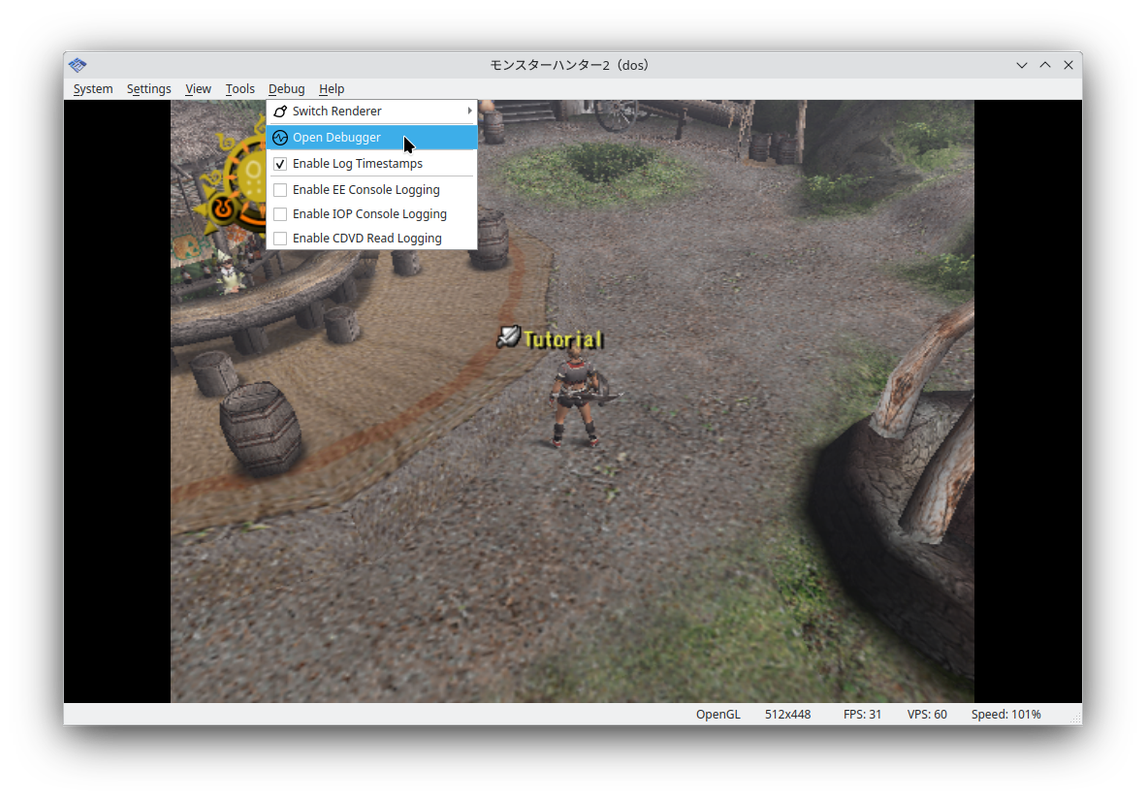Close the Debug menu via its label
1146x800 pixels.
point(286,88)
